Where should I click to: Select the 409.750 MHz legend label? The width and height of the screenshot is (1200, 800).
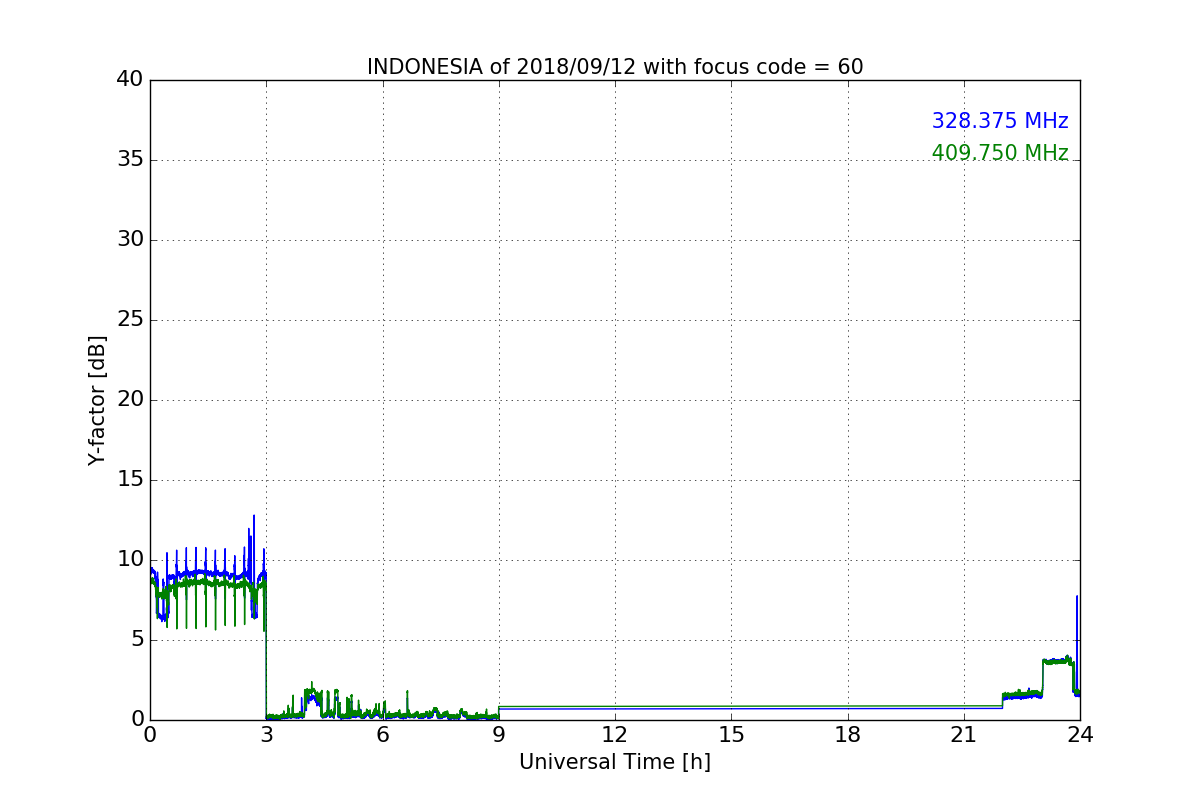click(1000, 153)
